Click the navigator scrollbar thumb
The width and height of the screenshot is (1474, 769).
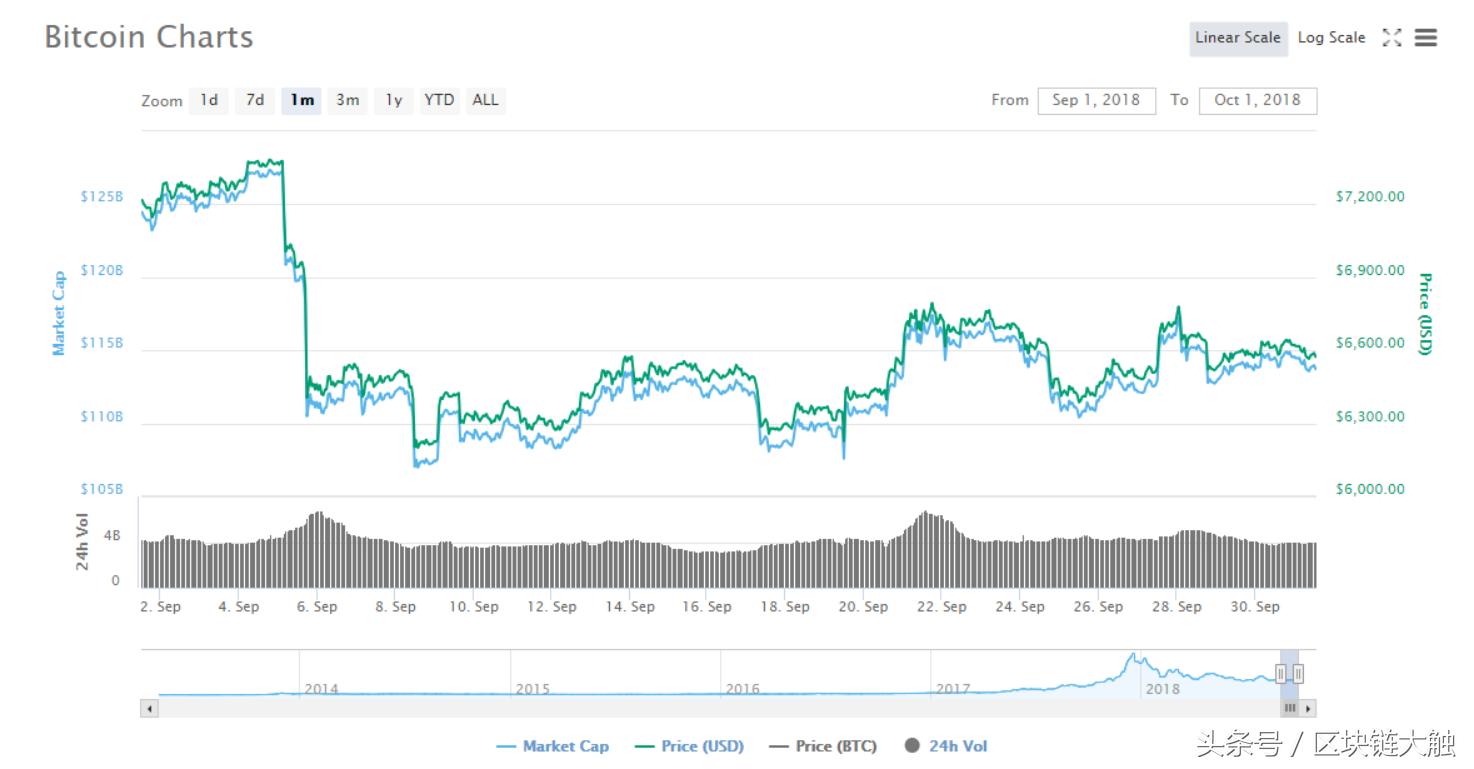point(1290,708)
